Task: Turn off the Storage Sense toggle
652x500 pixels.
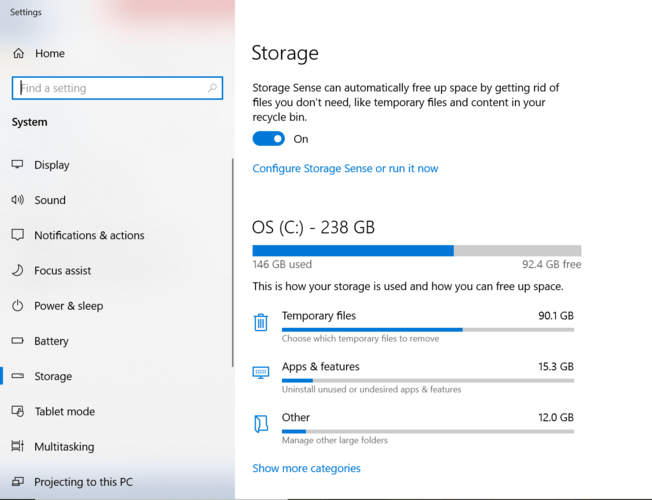Action: point(268,139)
